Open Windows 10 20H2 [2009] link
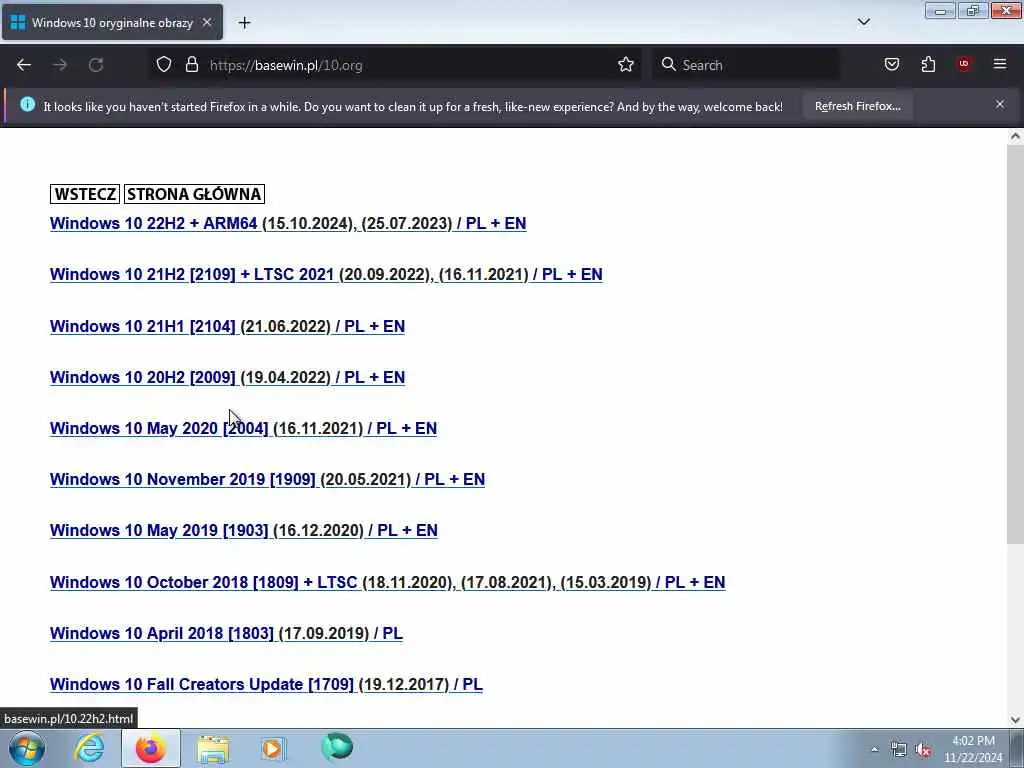The image size is (1024, 768). coord(227,377)
